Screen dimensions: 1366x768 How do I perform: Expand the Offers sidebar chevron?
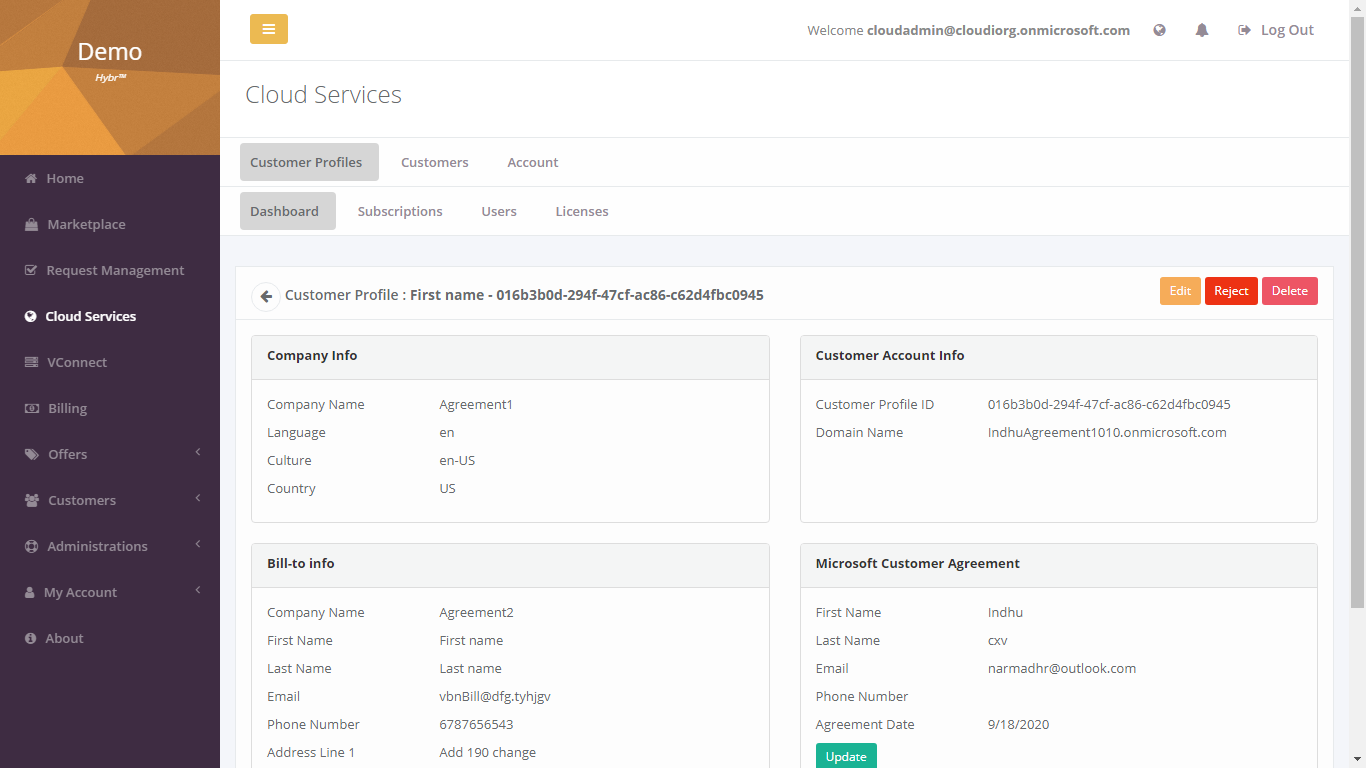(x=198, y=452)
